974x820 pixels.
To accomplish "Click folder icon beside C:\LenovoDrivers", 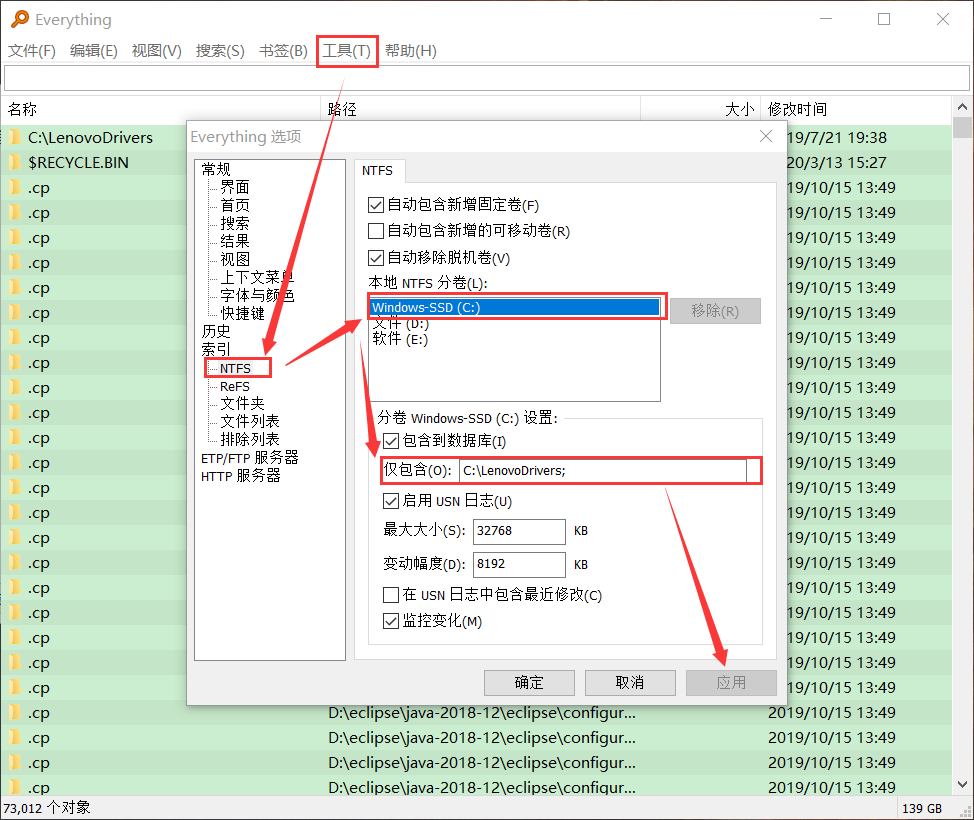I will click(x=14, y=137).
